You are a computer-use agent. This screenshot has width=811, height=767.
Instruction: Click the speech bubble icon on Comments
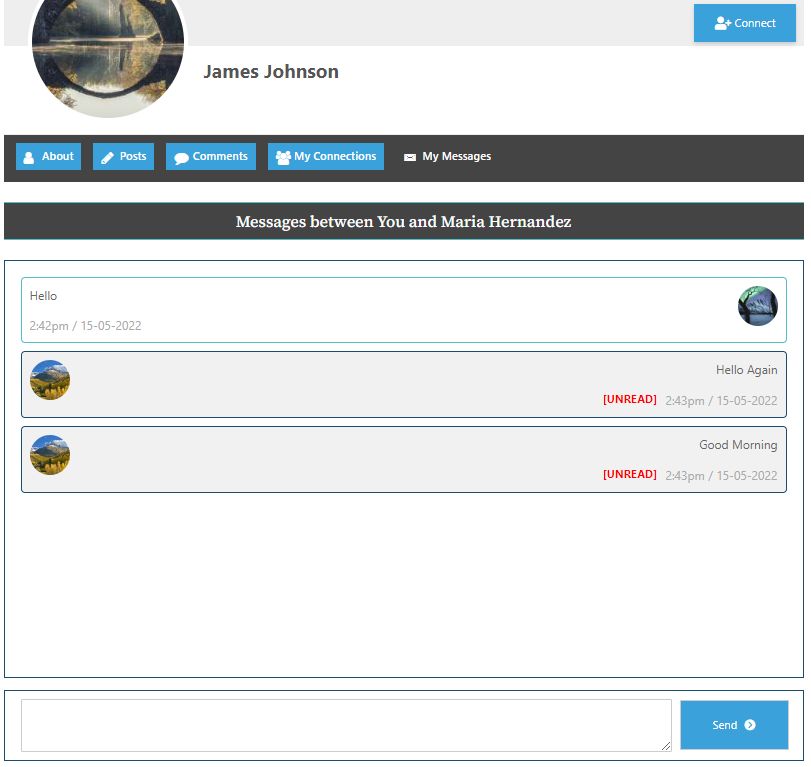click(x=181, y=158)
